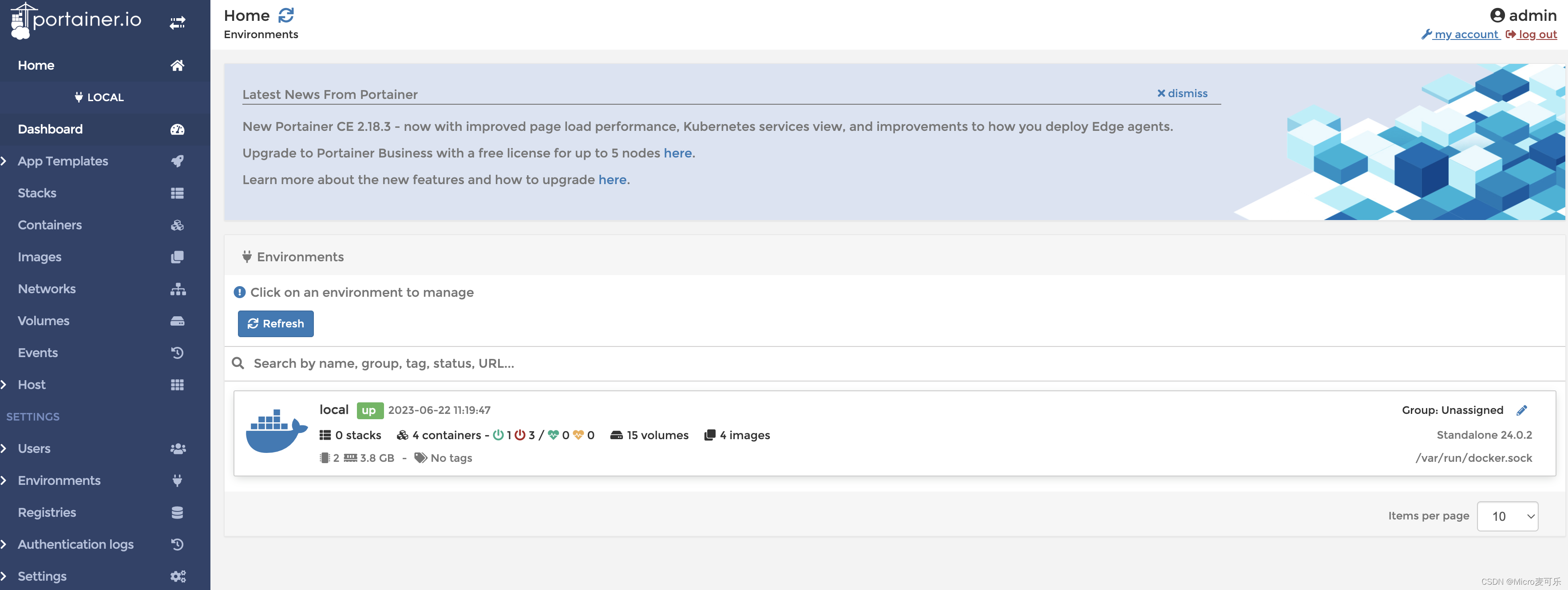Focus the environment search field

point(895,363)
